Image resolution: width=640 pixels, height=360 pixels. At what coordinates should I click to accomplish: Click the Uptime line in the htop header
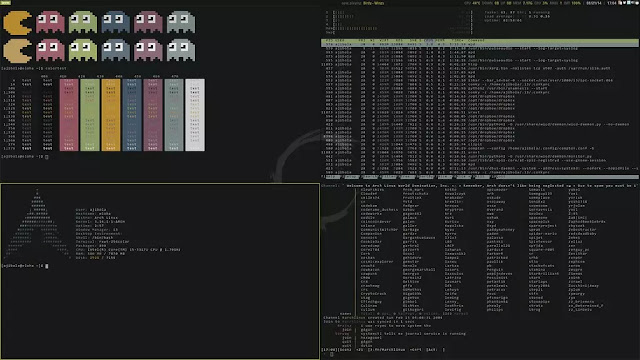[x=503, y=20]
